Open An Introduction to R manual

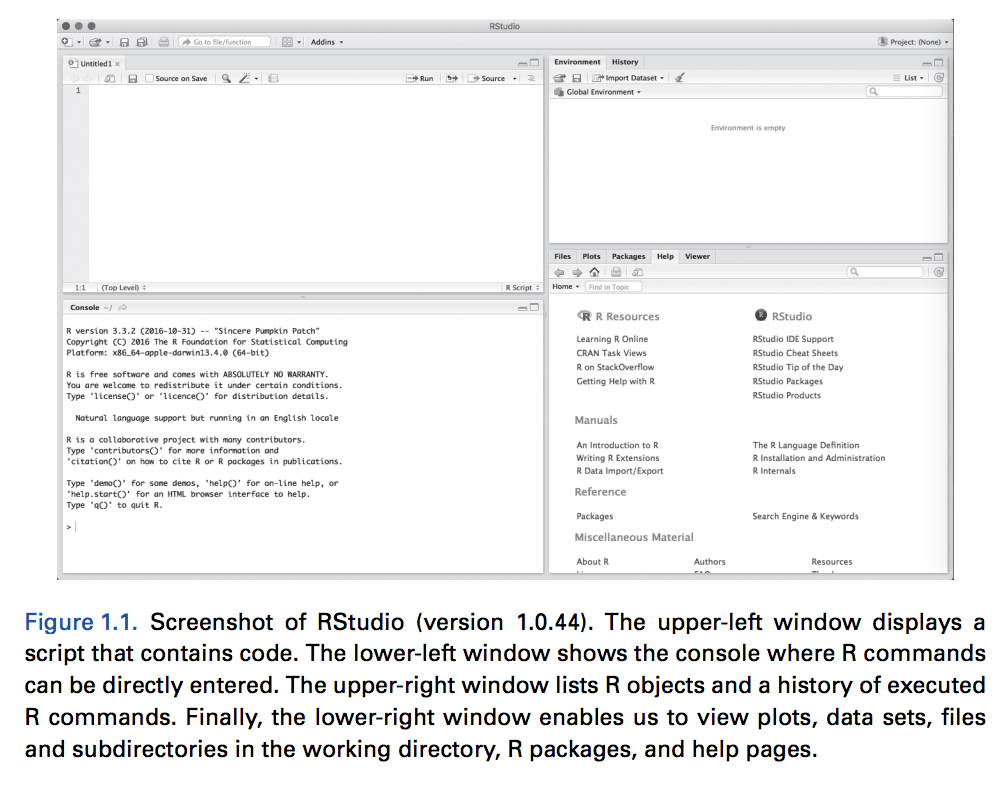point(617,445)
